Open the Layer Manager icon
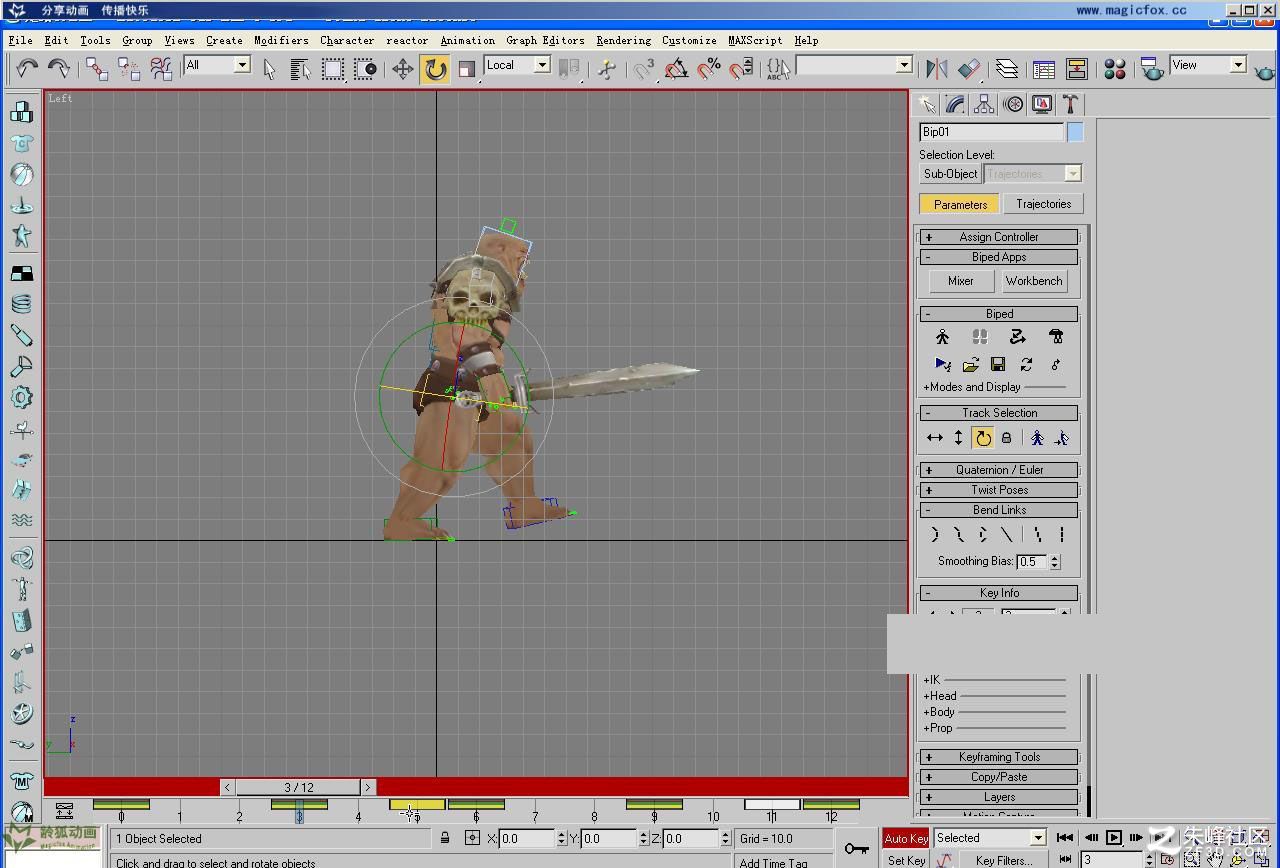This screenshot has height=868, width=1280. coord(1007,68)
